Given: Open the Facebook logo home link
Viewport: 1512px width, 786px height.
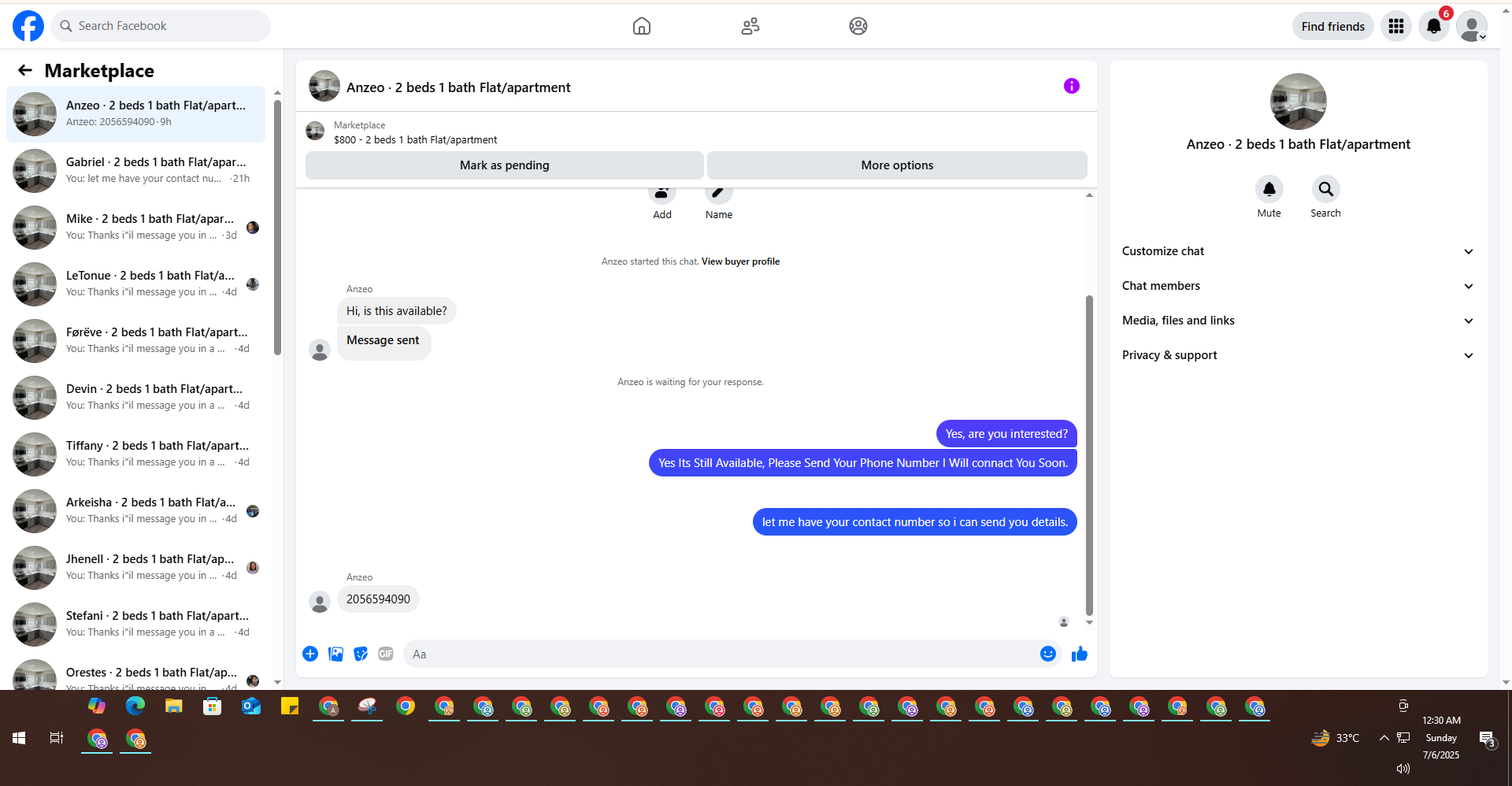Looking at the screenshot, I should tap(28, 26).
